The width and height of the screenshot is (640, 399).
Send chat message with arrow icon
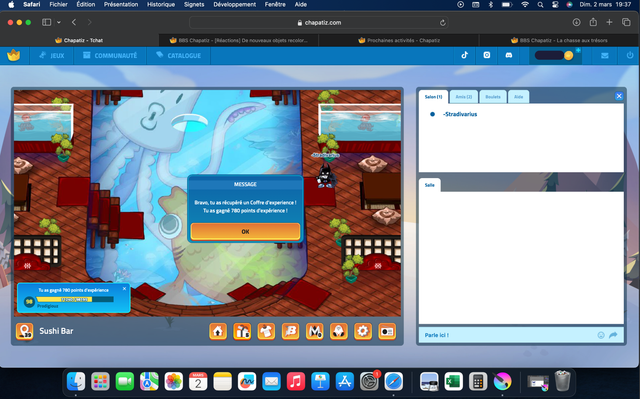coord(613,335)
